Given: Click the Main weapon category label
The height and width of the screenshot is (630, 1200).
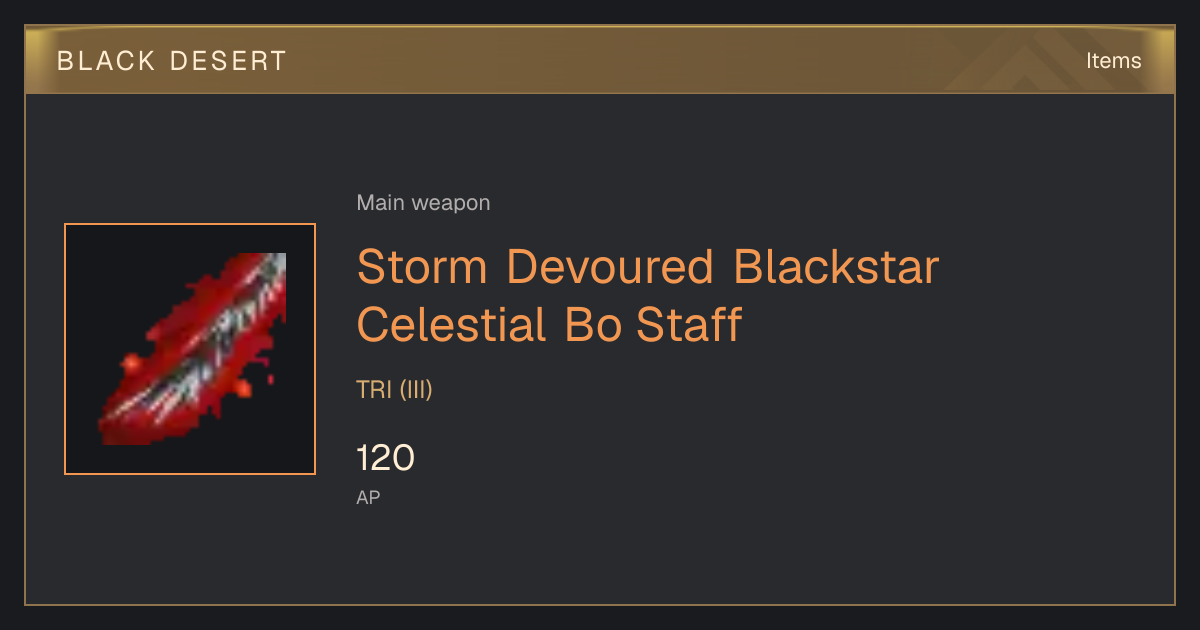Looking at the screenshot, I should [423, 203].
